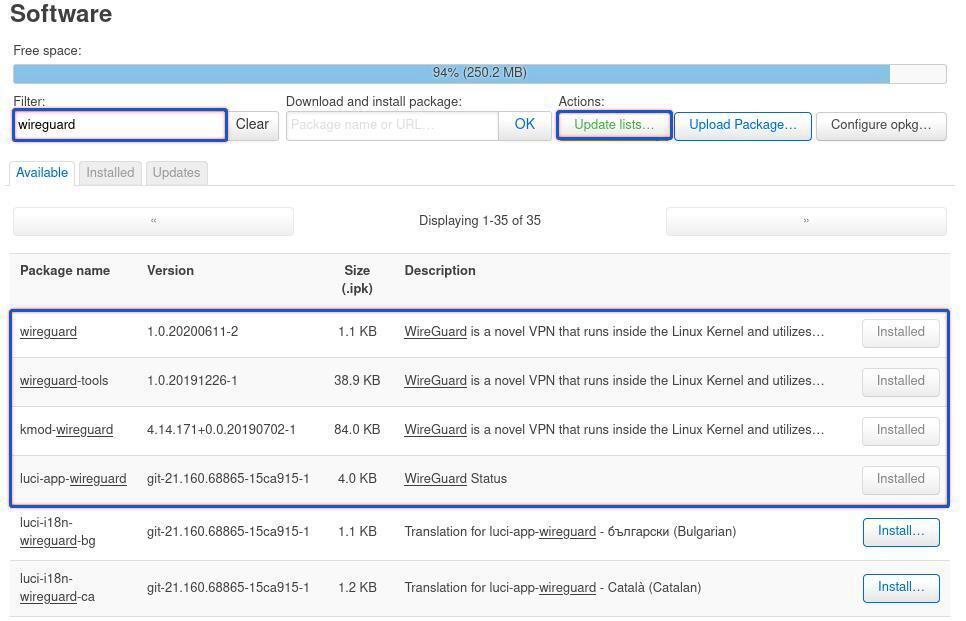Viewport: 966px width, 621px height.
Task: Open Configure opkg settings
Action: pyautogui.click(x=880, y=125)
